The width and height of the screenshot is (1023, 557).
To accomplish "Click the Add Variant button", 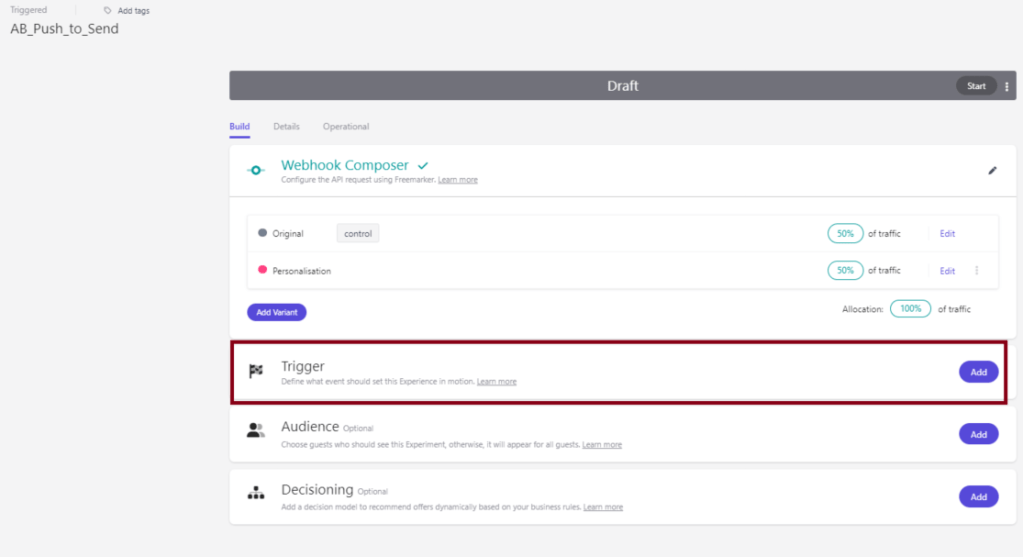I will coord(276,312).
